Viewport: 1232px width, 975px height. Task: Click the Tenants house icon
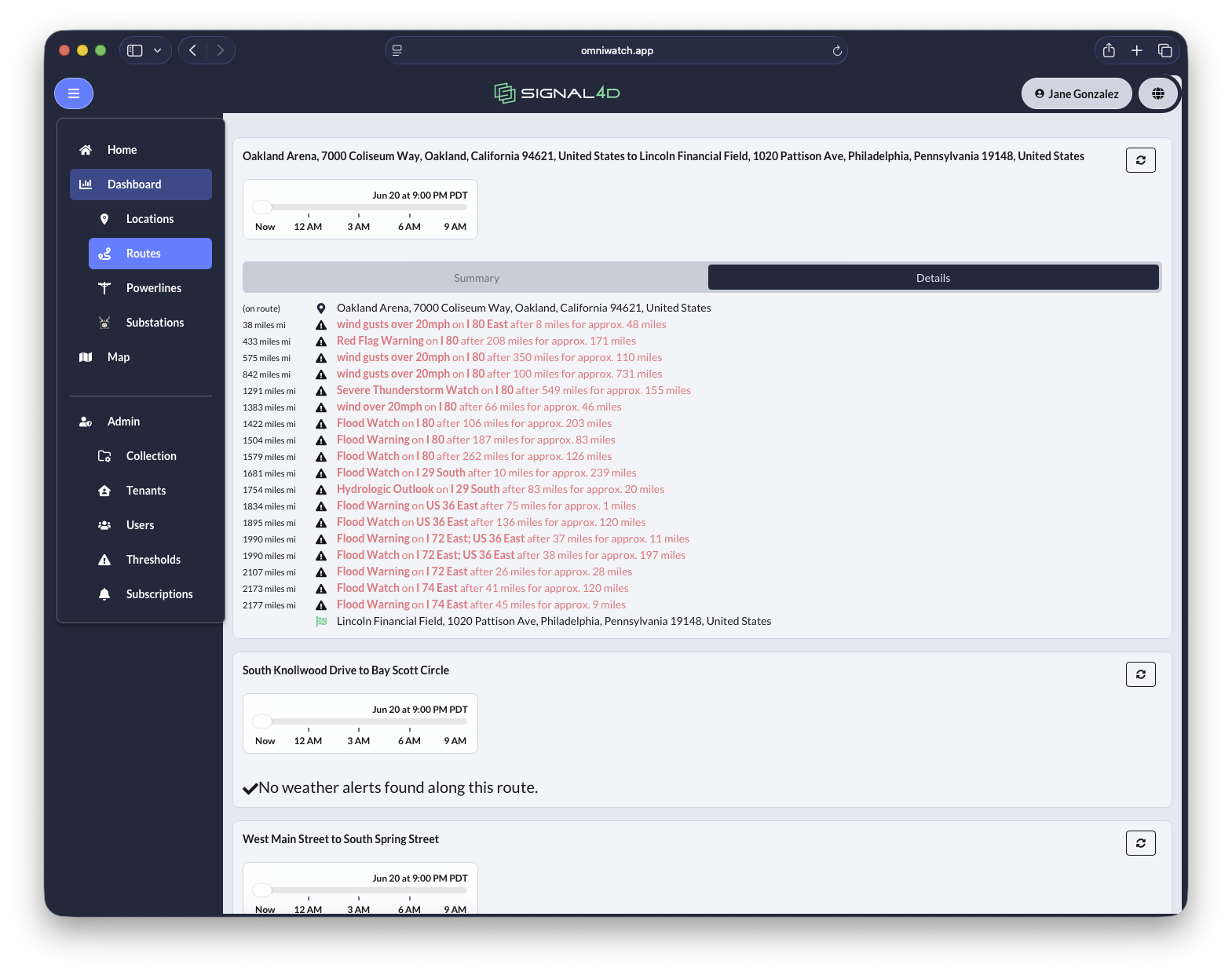point(104,491)
